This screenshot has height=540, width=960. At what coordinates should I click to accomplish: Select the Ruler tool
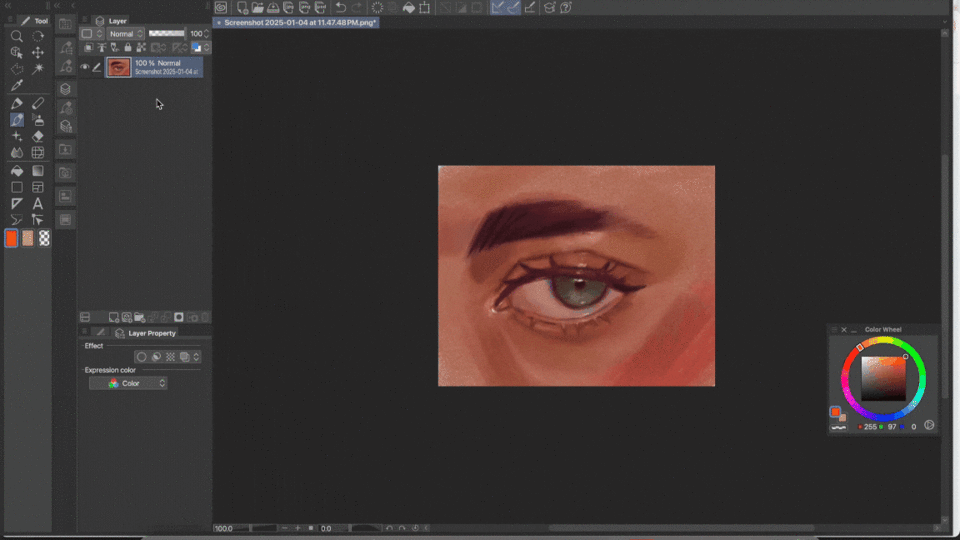(17, 203)
